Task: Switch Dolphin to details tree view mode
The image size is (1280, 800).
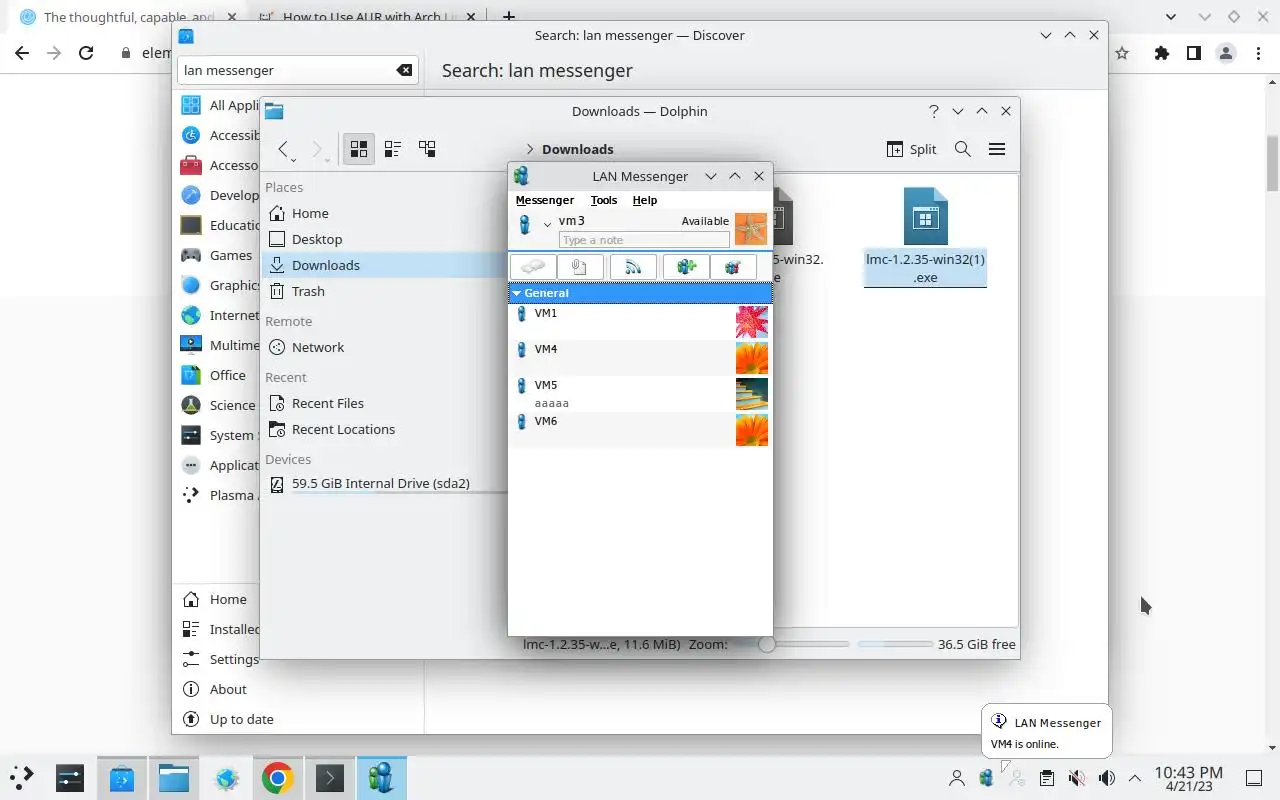Action: 427,149
